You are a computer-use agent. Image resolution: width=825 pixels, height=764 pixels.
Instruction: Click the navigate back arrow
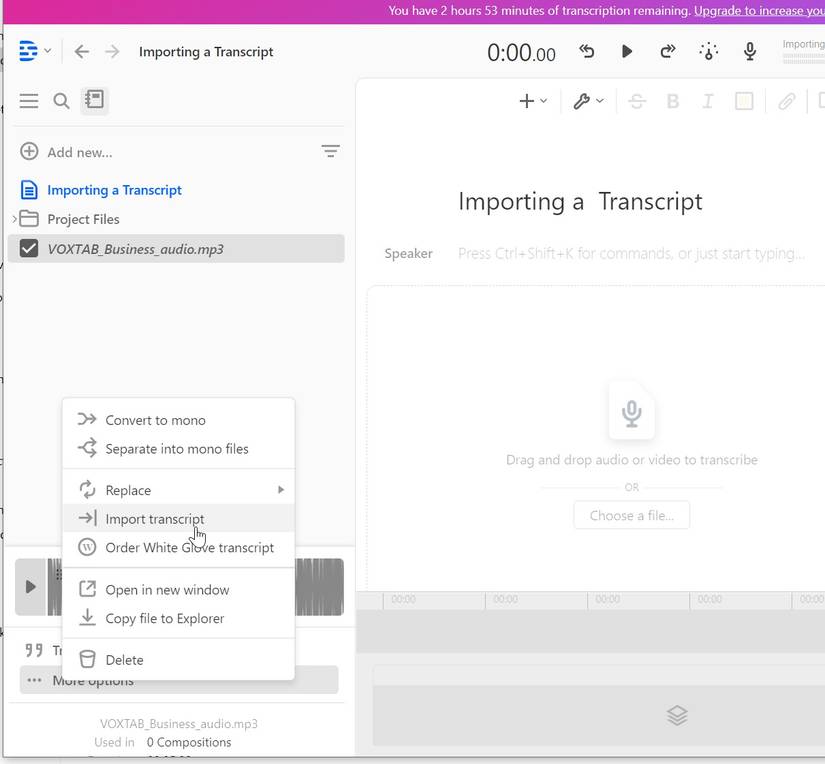[82, 51]
